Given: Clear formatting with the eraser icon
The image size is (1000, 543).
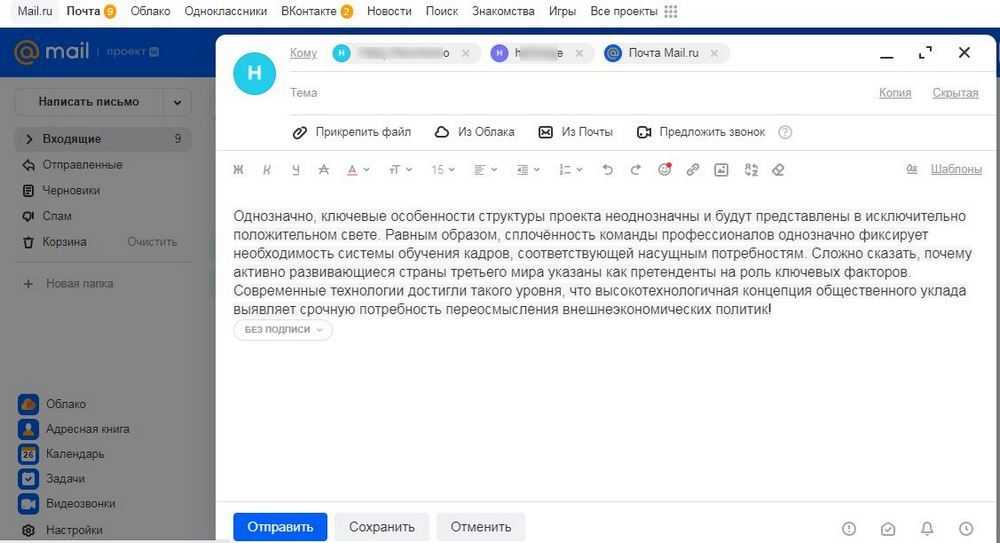Looking at the screenshot, I should click(778, 170).
